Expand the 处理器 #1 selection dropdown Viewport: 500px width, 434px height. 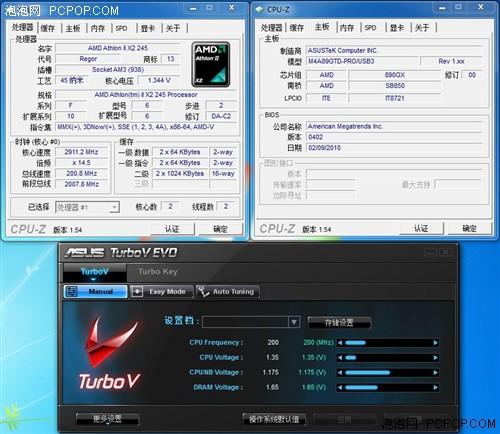(x=114, y=207)
